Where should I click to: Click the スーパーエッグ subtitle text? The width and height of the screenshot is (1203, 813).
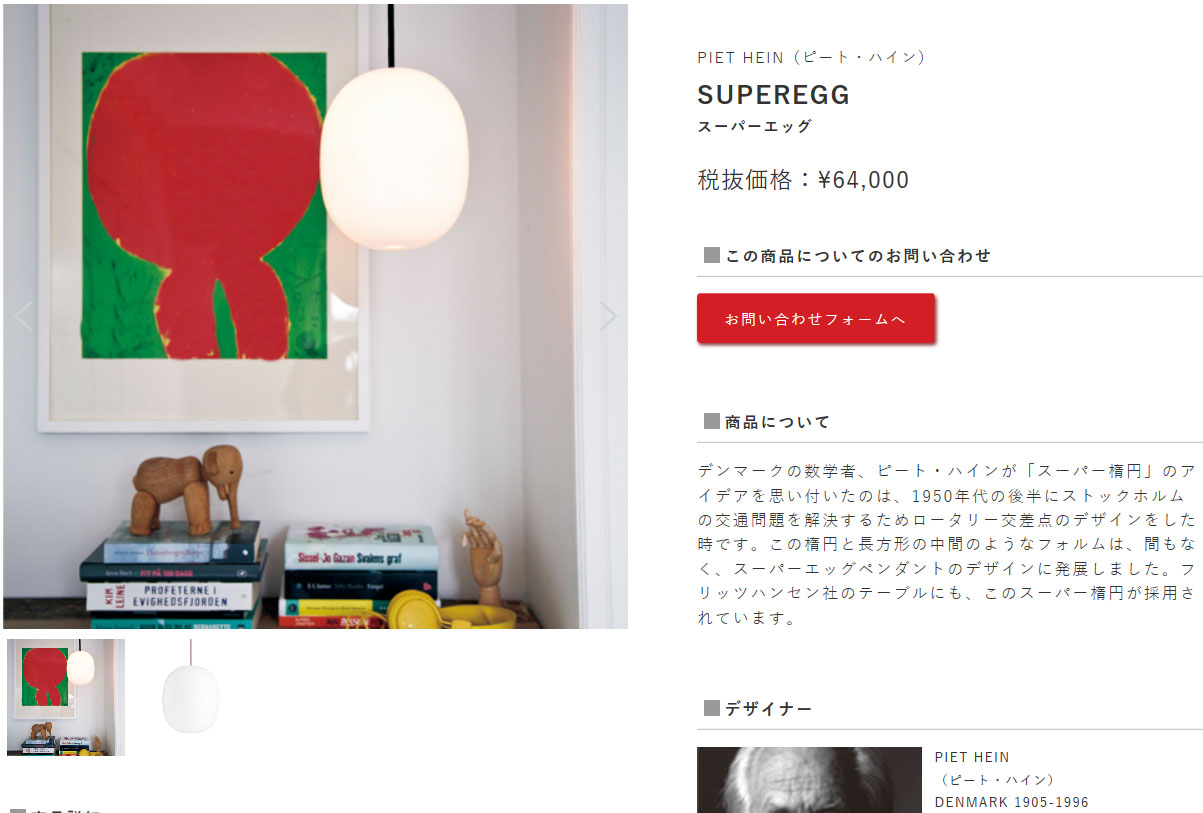(x=755, y=126)
